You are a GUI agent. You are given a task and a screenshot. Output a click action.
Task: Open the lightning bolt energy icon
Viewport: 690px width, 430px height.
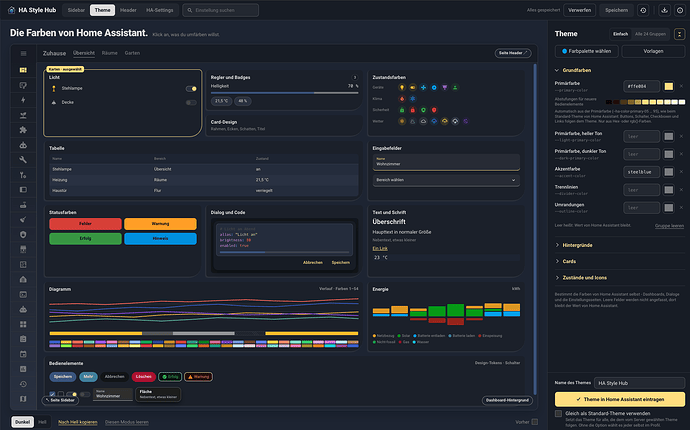23,100
